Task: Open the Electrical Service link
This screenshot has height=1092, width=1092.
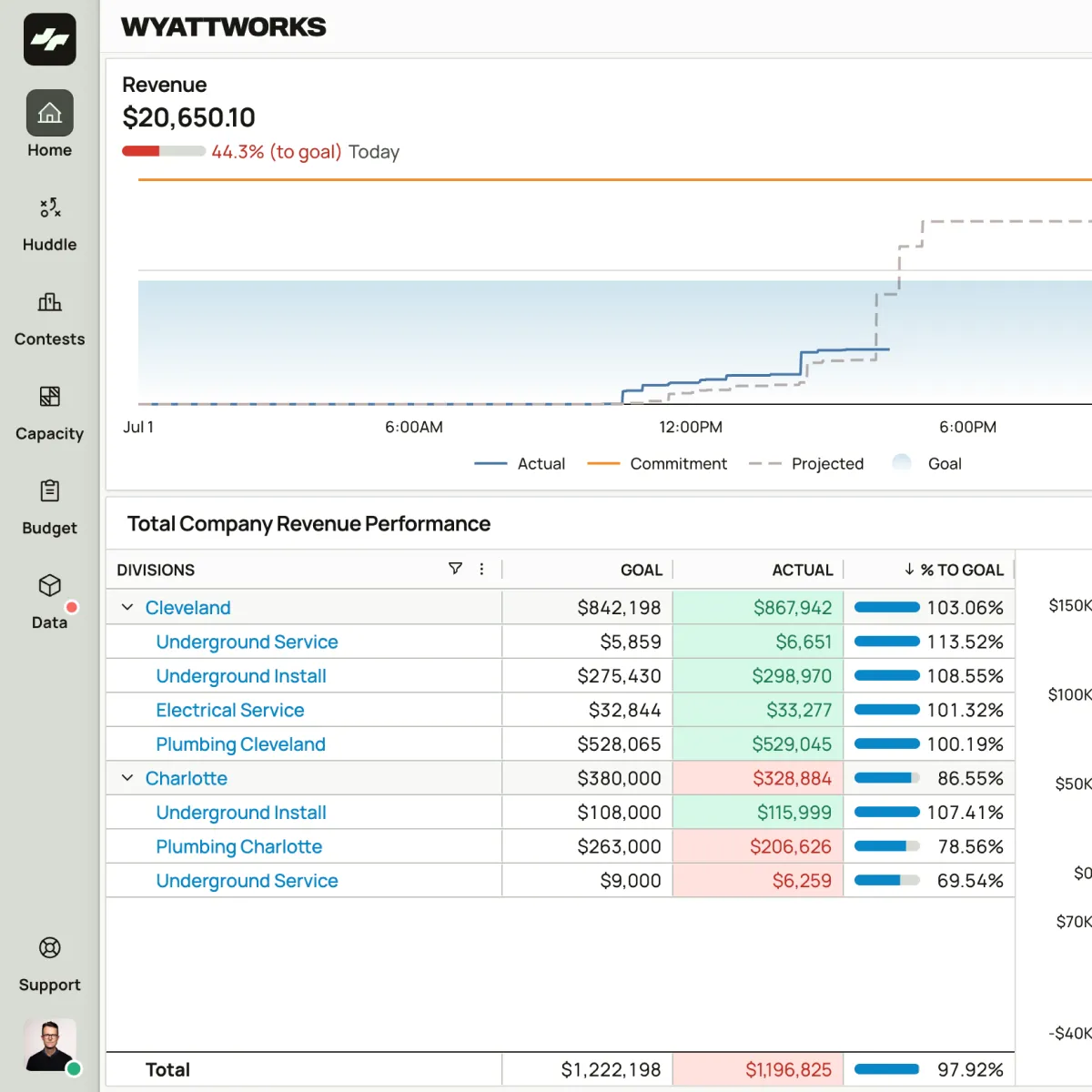Action: pyautogui.click(x=230, y=710)
